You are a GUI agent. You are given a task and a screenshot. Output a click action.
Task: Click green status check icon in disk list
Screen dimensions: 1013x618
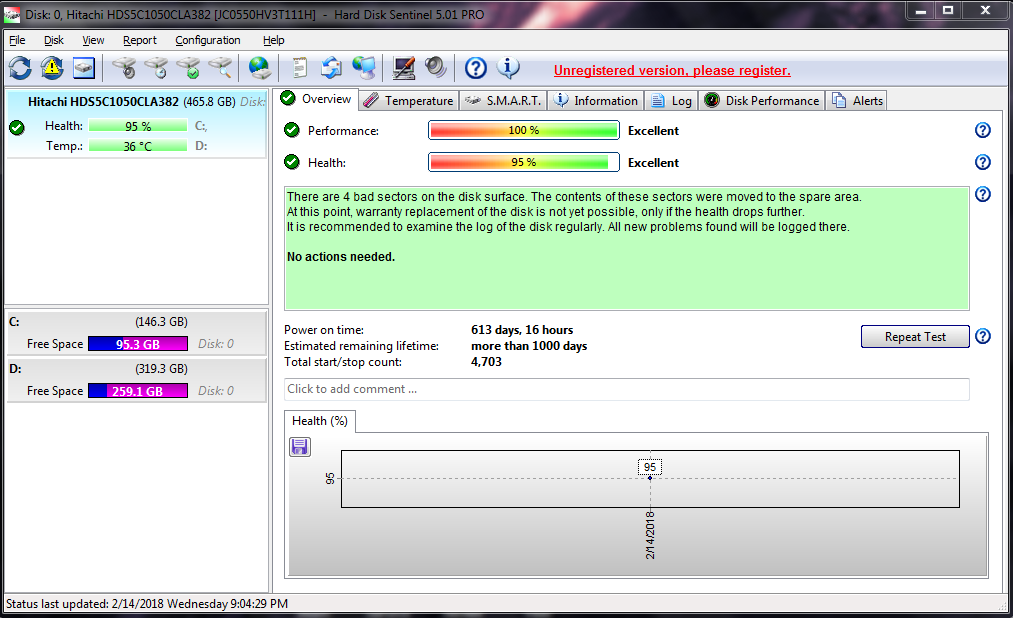pyautogui.click(x=17, y=127)
